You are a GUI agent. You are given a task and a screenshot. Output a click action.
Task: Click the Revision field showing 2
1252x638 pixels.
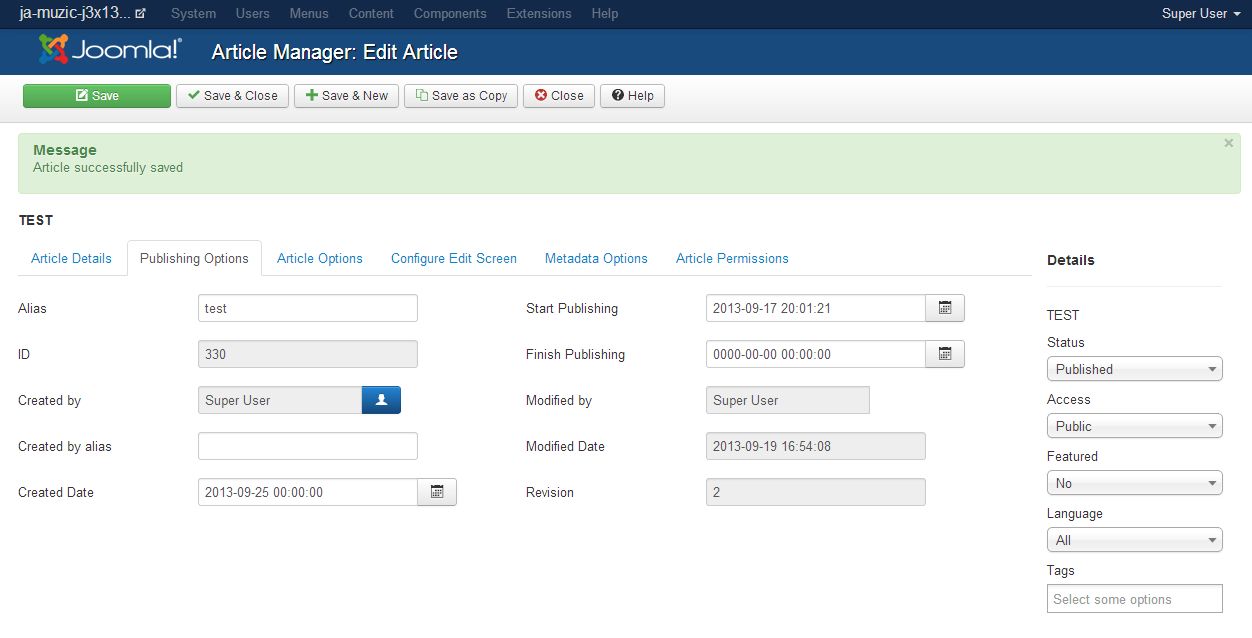point(816,492)
